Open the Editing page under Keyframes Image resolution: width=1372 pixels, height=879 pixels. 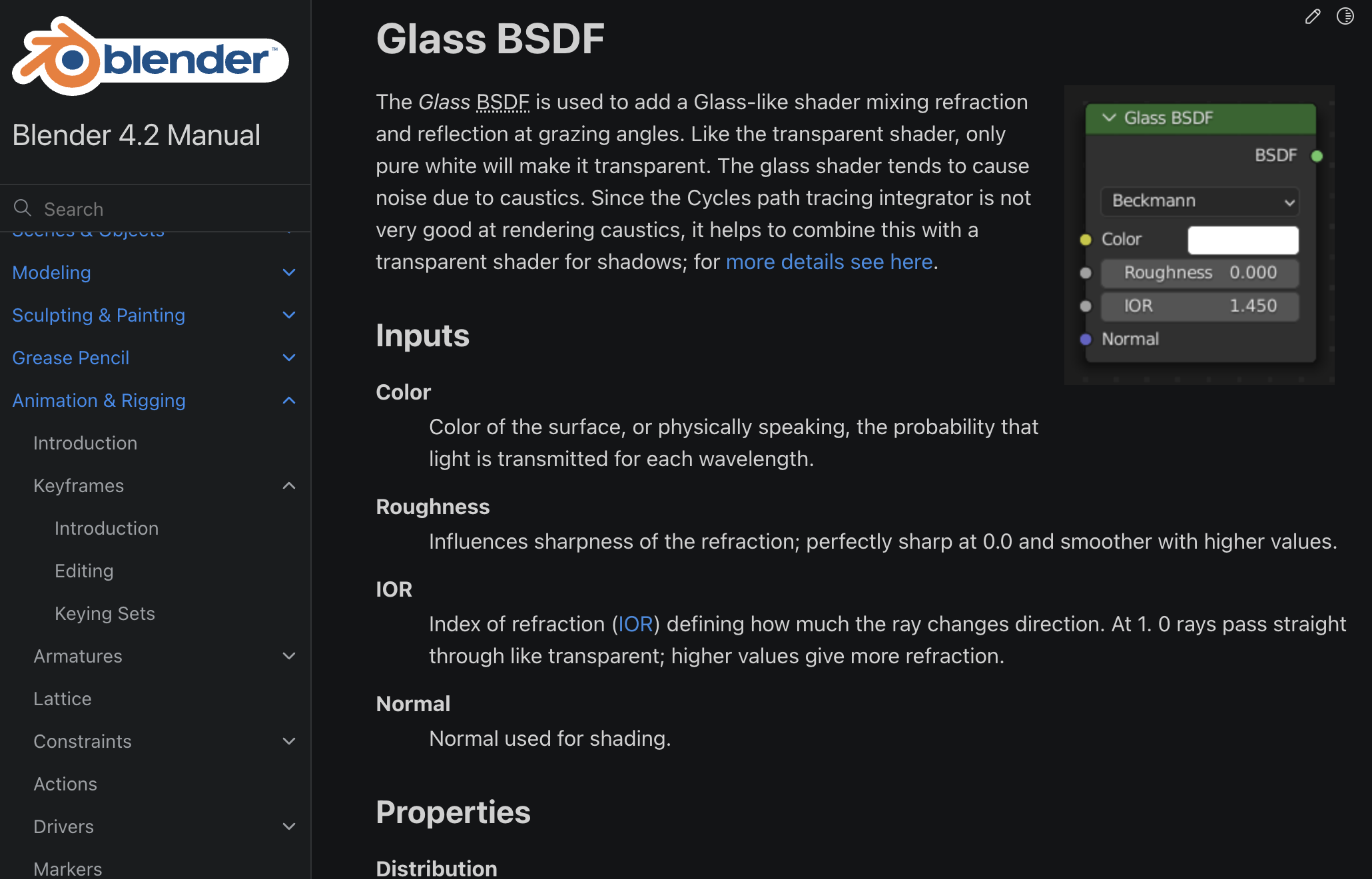click(x=84, y=571)
